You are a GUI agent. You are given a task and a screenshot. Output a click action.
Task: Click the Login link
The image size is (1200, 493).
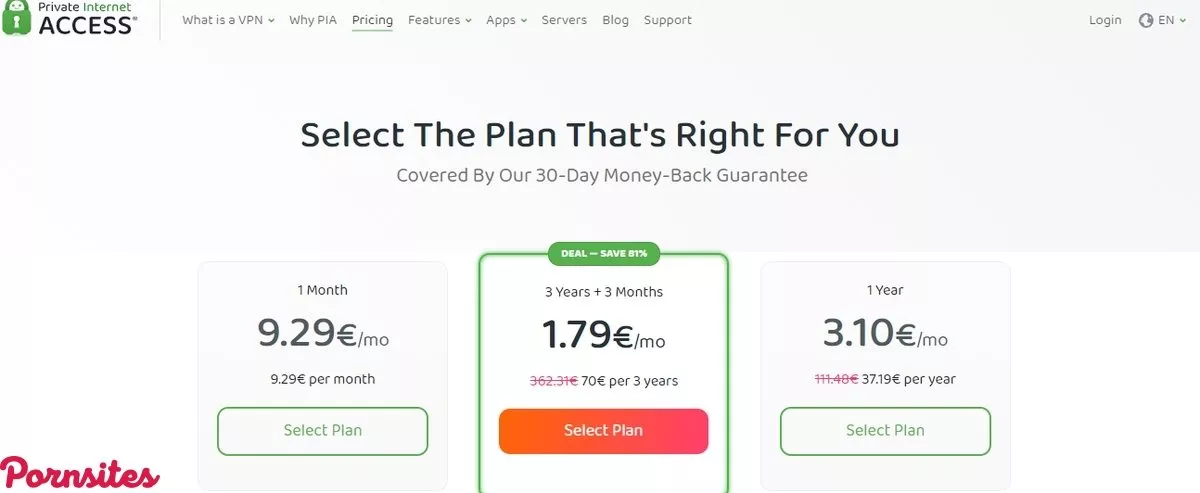(x=1105, y=20)
